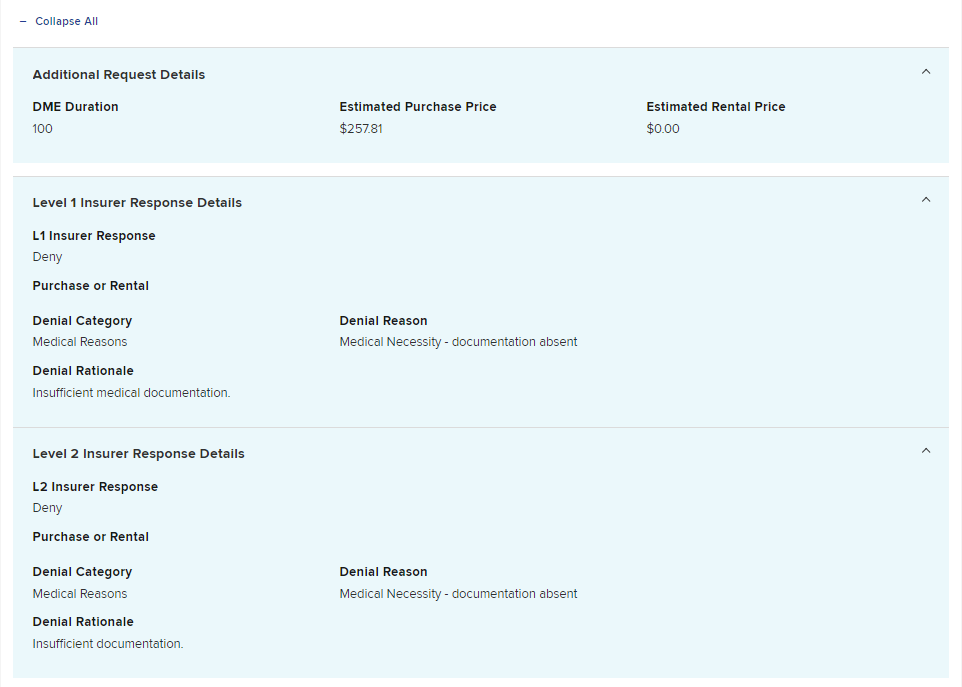The image size is (962, 687).
Task: Click the Deny value under L1 Insurer Response
Action: (x=47, y=257)
